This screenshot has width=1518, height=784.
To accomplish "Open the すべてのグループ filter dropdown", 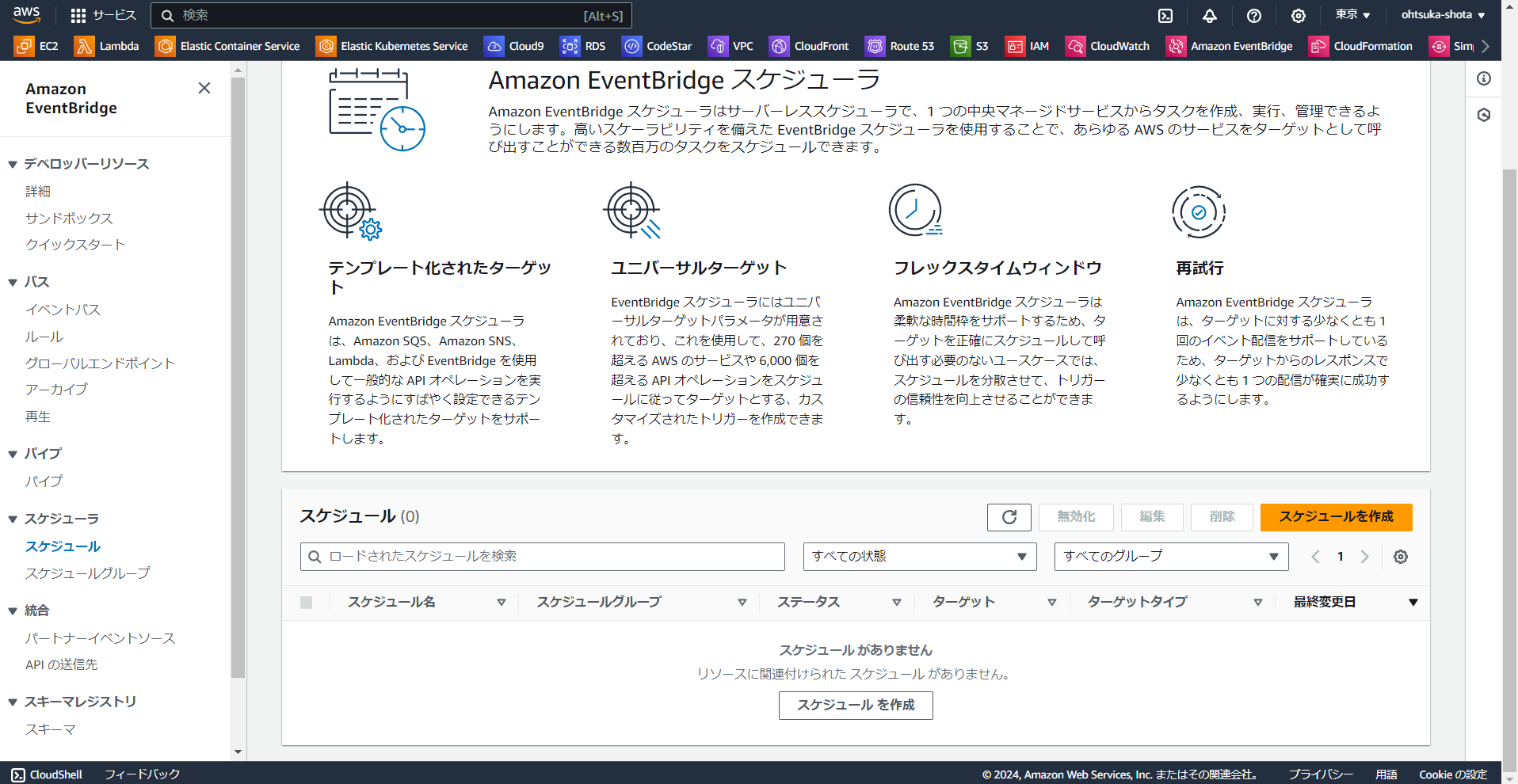I will pos(1172,557).
